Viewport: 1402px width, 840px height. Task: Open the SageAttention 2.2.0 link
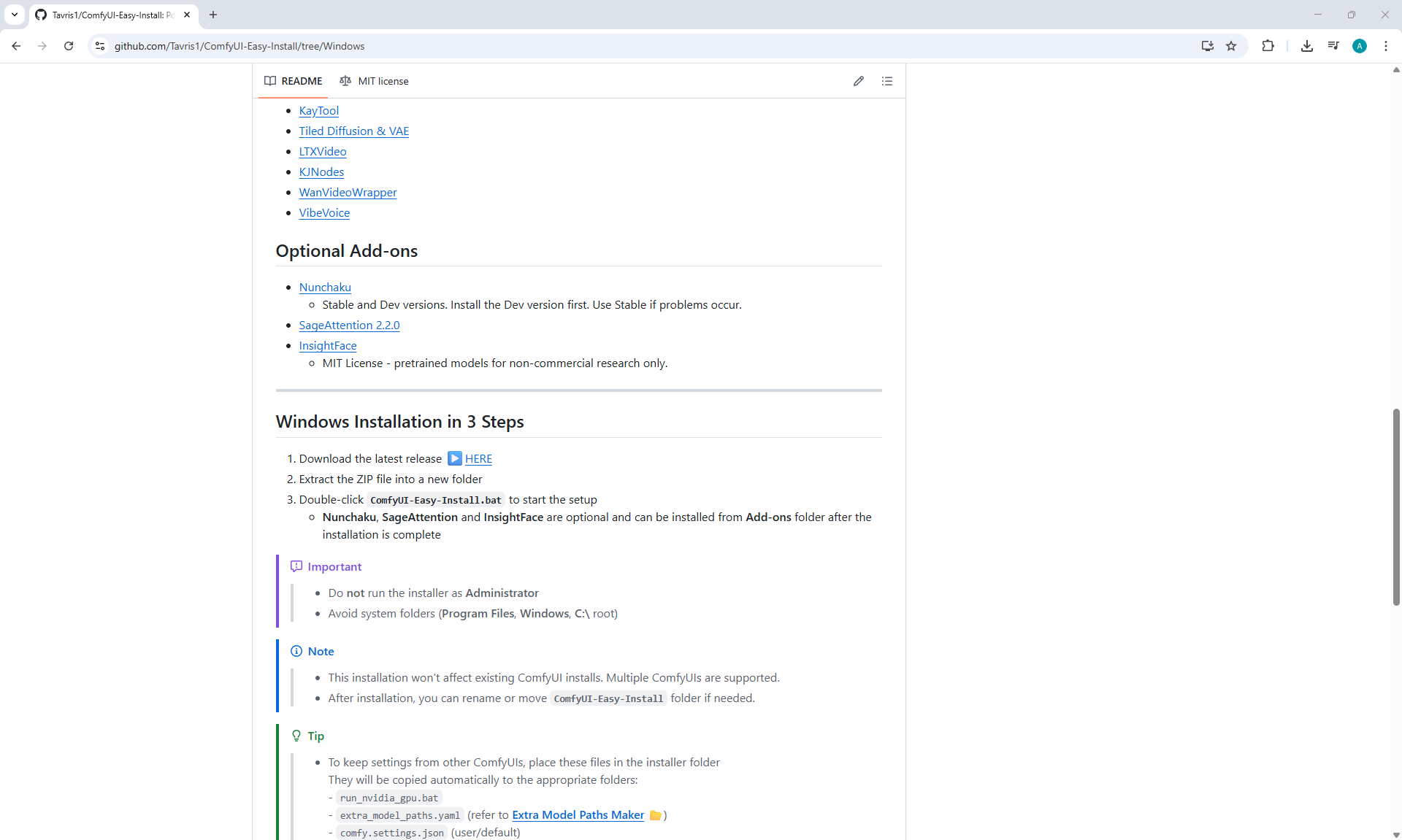coord(349,325)
